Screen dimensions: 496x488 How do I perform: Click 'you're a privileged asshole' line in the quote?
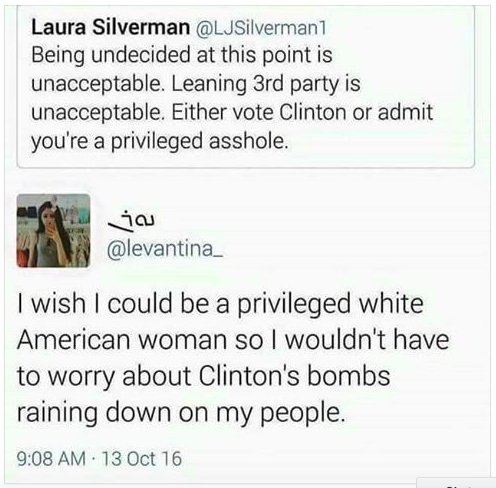coord(159,141)
